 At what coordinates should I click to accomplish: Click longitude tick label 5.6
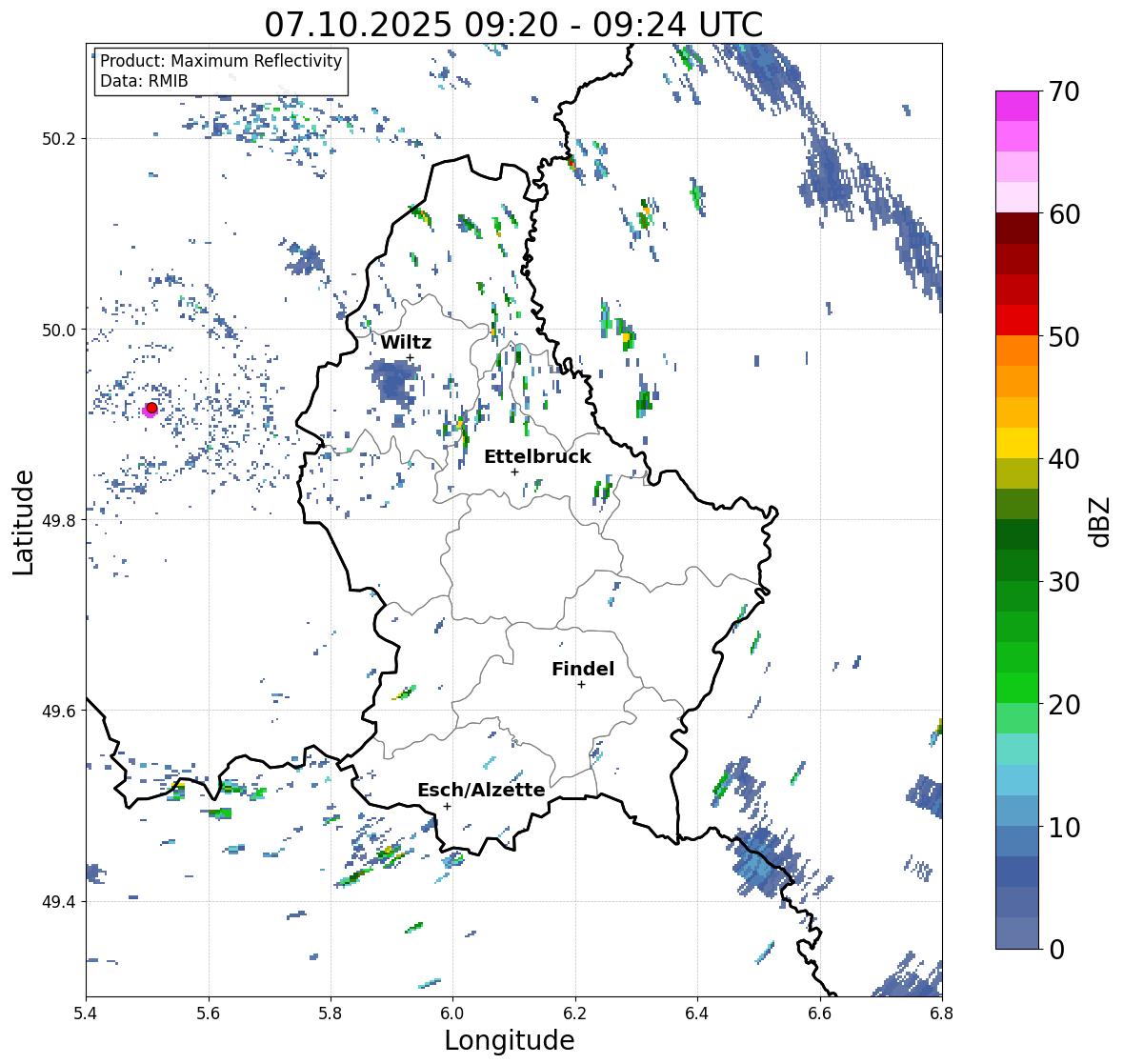pyautogui.click(x=209, y=1014)
